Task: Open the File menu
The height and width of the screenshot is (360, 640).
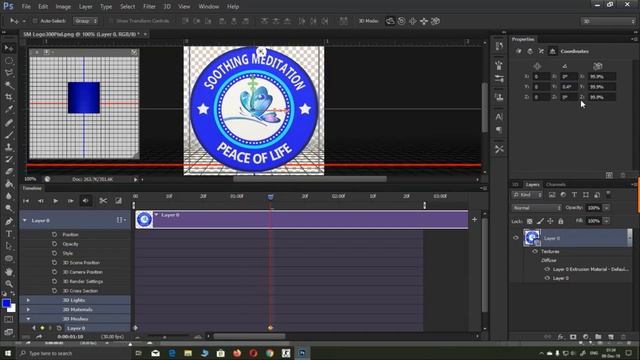Action: coord(26,7)
